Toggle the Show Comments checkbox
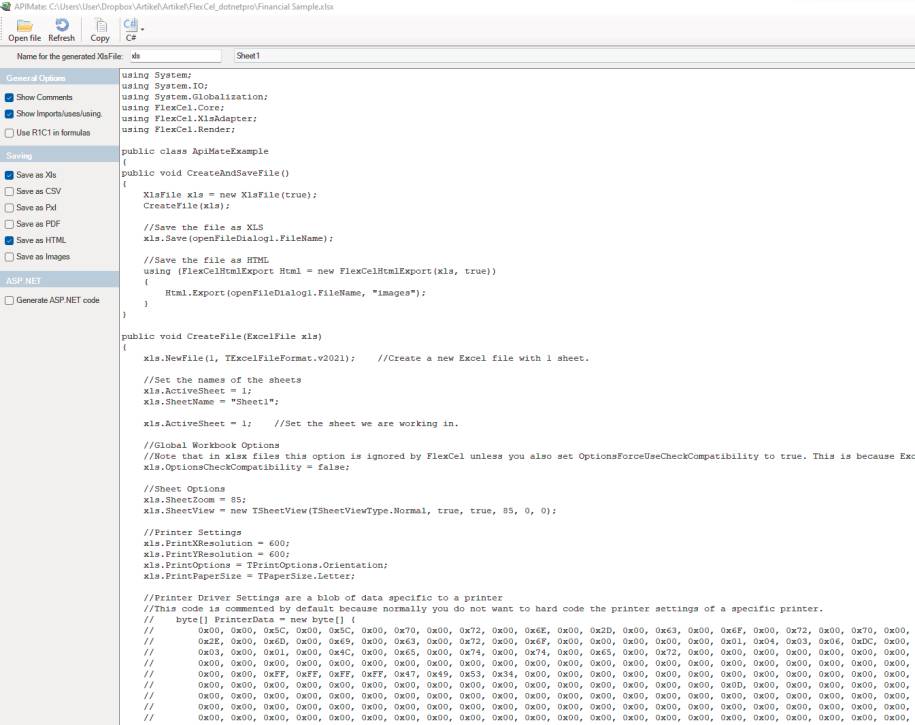915x725 pixels. [9, 97]
